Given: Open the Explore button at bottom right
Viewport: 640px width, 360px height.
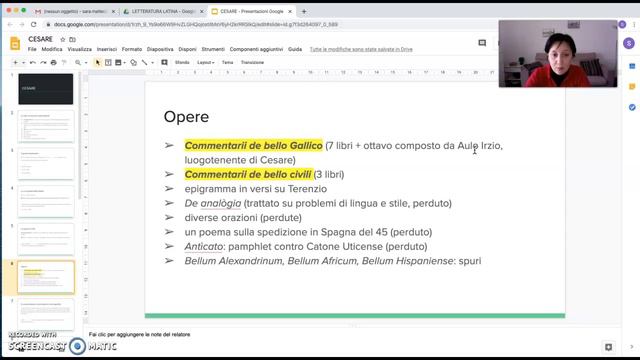Looking at the screenshot, I should tap(608, 347).
